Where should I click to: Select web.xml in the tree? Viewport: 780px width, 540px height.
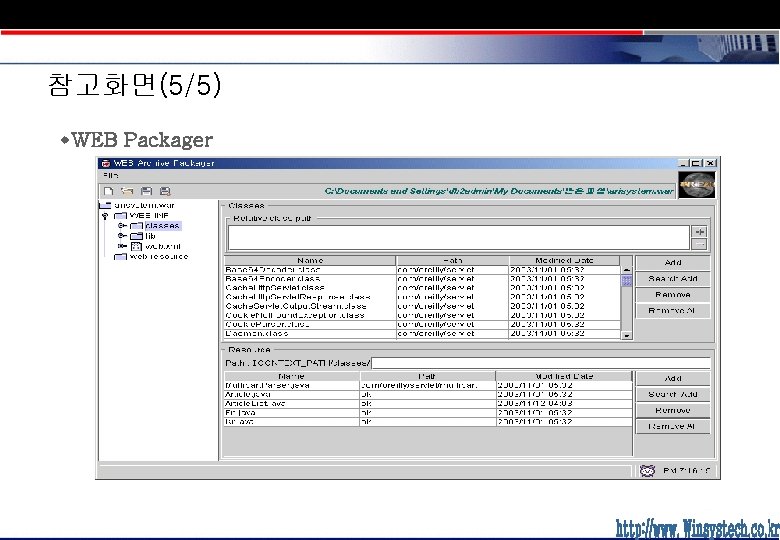(163, 246)
